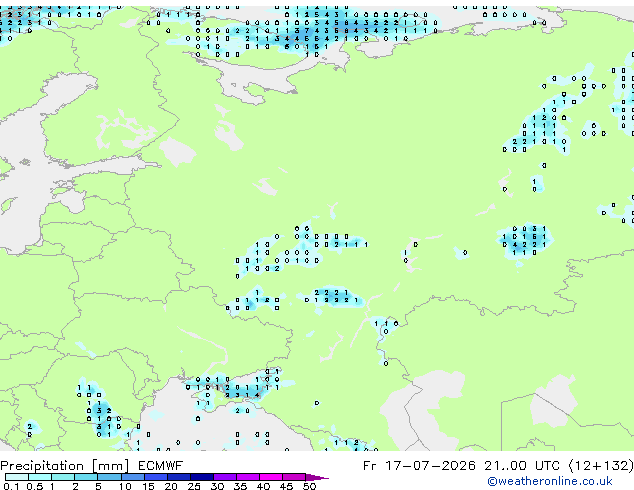634x490 pixels.
Task: Click the 30–35 mm purple swatch
Action: (224, 477)
